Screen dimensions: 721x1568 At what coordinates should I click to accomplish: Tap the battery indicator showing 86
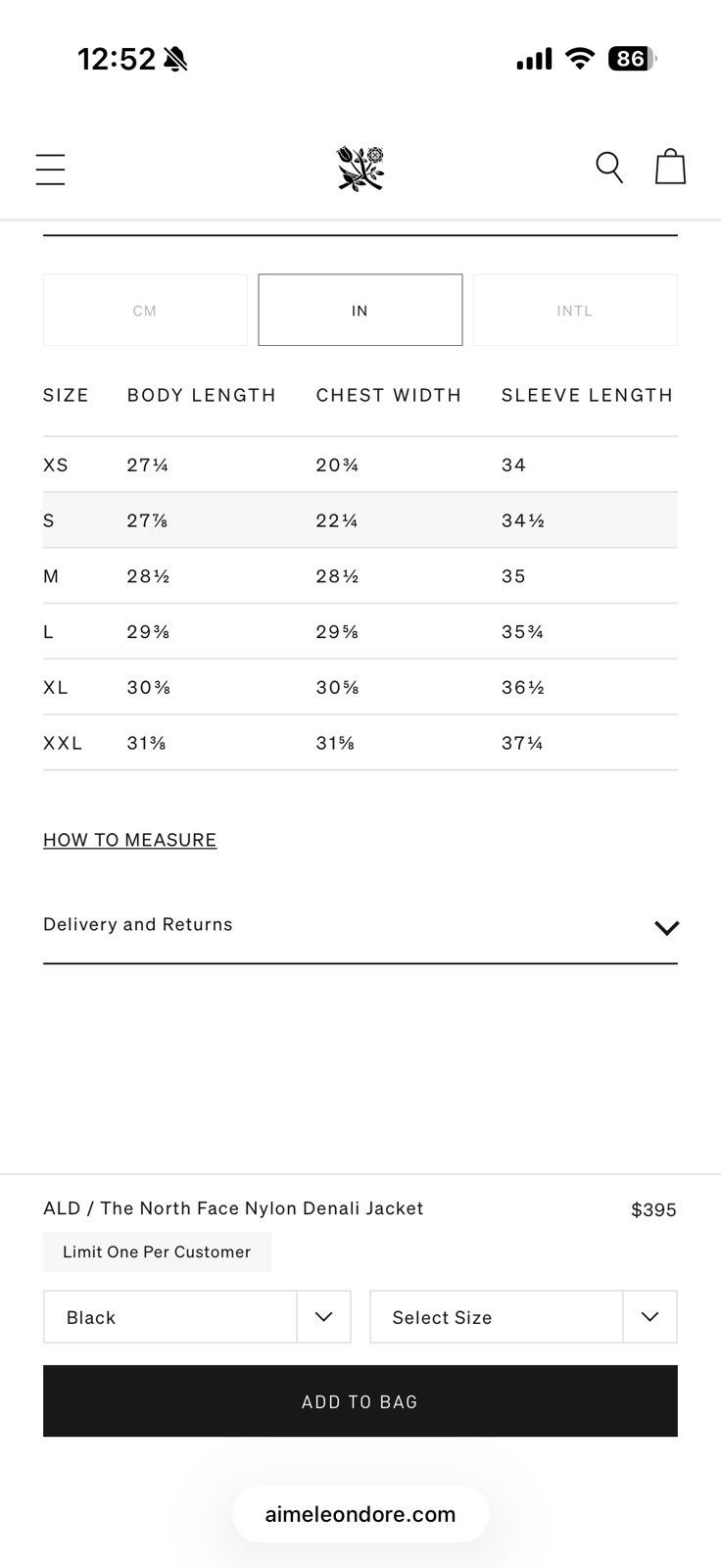point(632,59)
